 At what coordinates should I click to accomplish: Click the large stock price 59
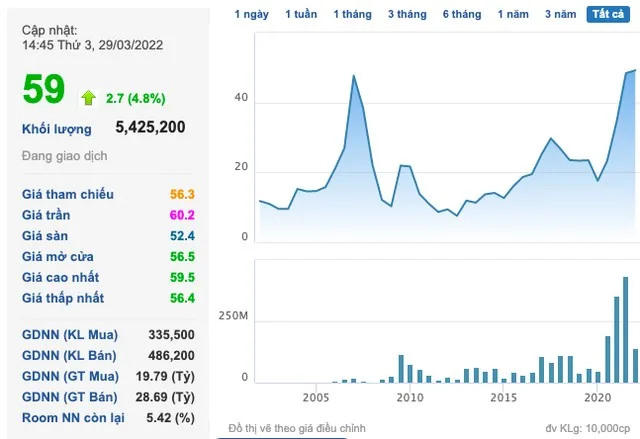tap(44, 90)
